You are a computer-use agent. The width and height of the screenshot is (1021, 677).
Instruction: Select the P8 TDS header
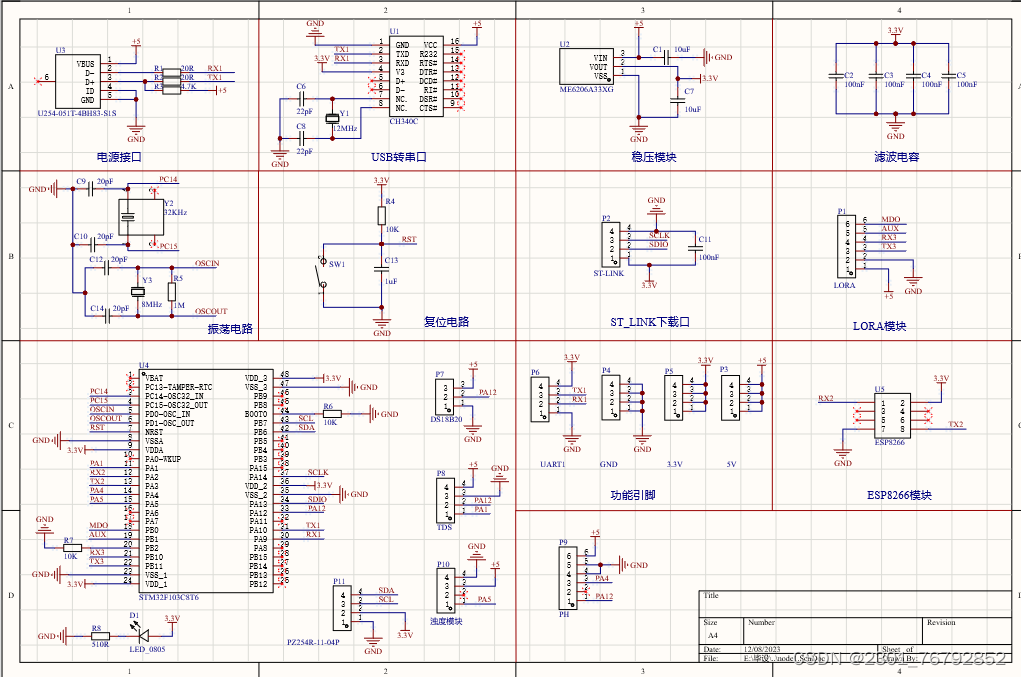pyautogui.click(x=445, y=499)
